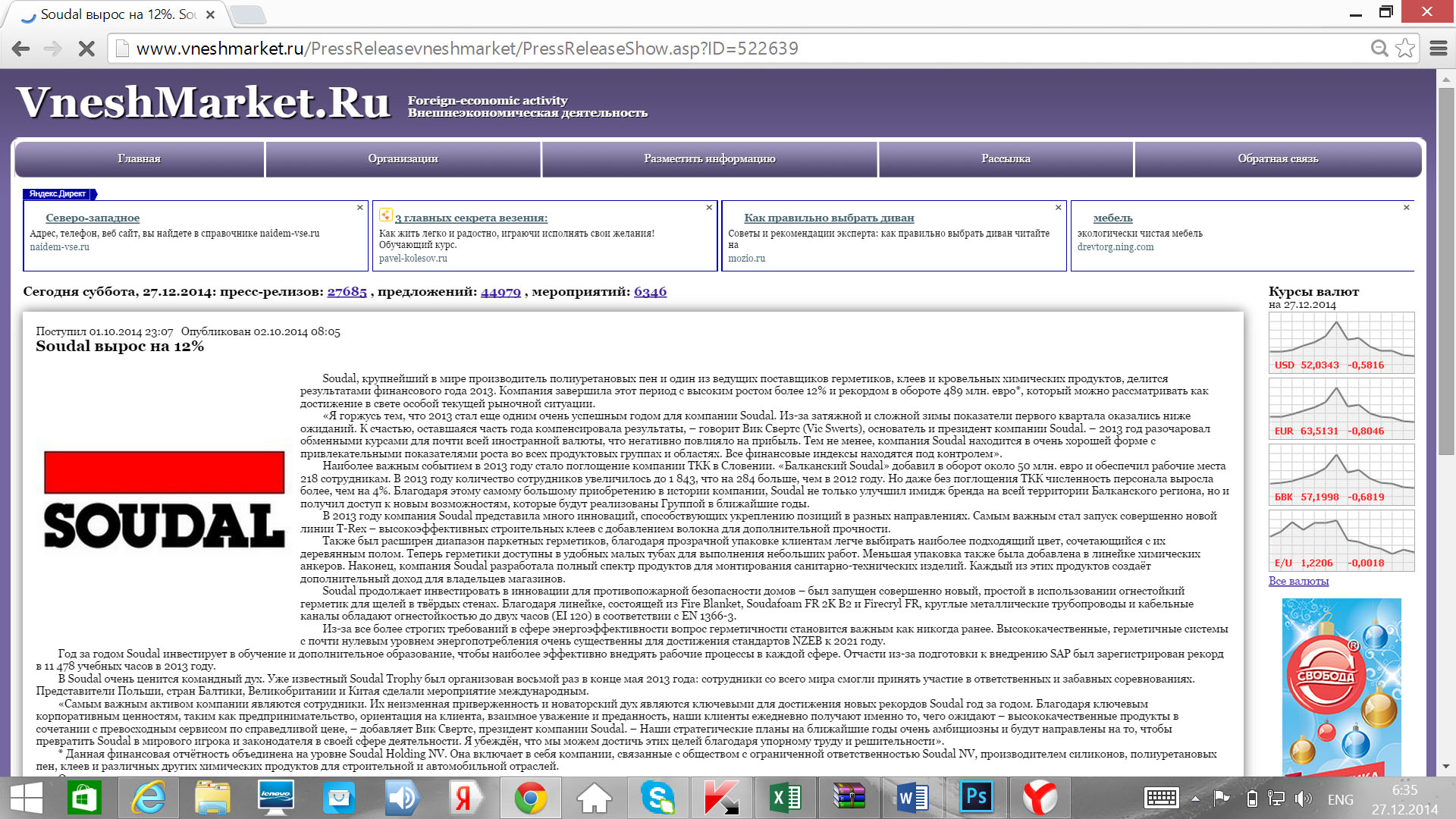Image resolution: width=1456 pixels, height=819 pixels.
Task: Go to the Рассылка menu item
Action: point(1006,158)
